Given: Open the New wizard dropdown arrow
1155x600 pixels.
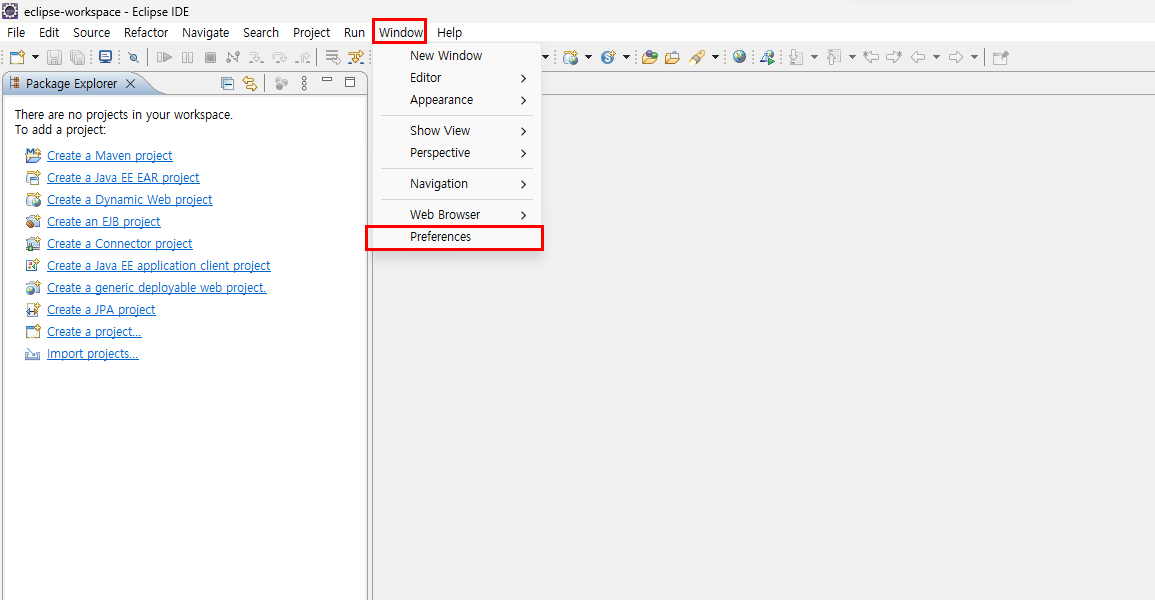Looking at the screenshot, I should (x=35, y=57).
